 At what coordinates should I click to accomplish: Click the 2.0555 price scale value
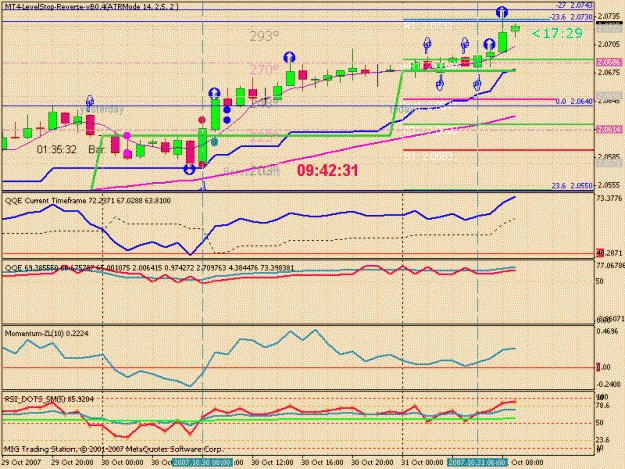point(608,185)
